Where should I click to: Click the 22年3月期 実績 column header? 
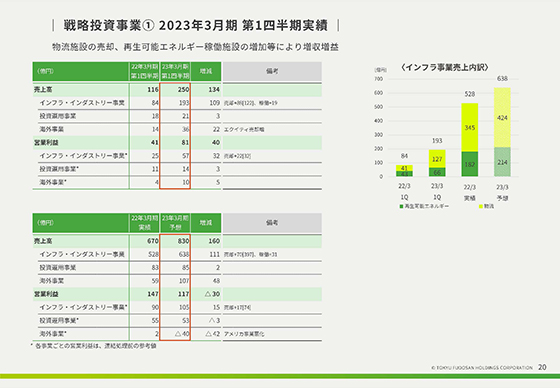pyautogui.click(x=144, y=223)
